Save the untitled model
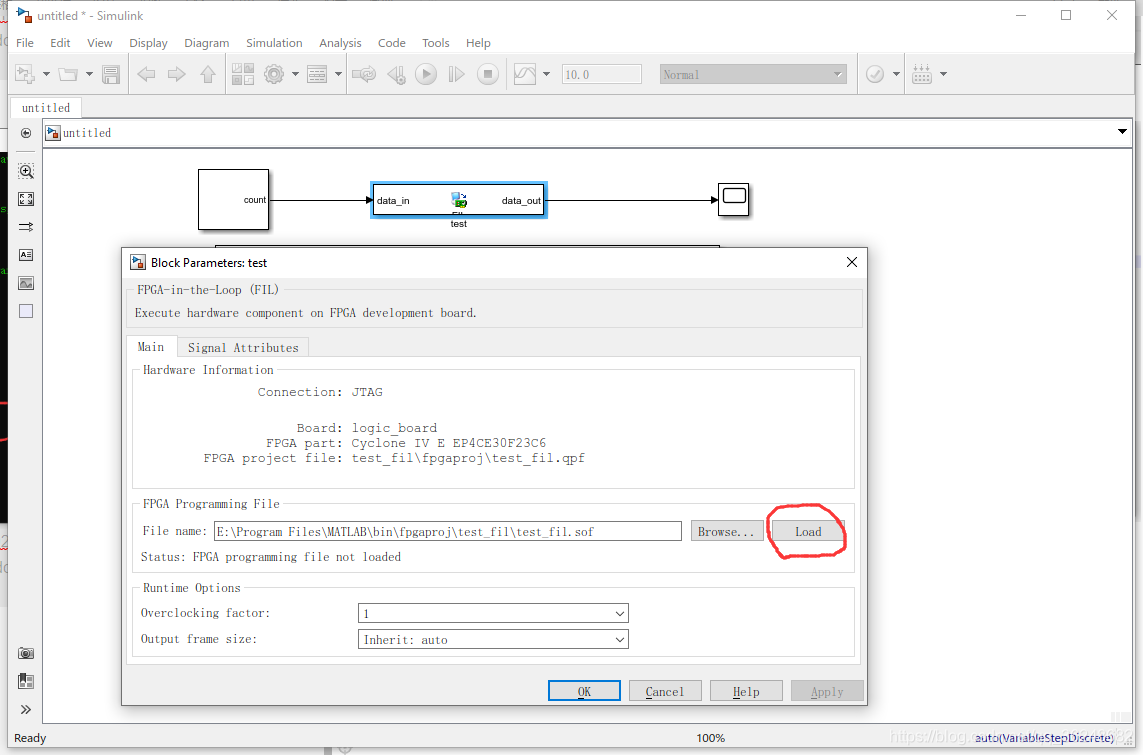The width and height of the screenshot is (1143, 755). [111, 73]
